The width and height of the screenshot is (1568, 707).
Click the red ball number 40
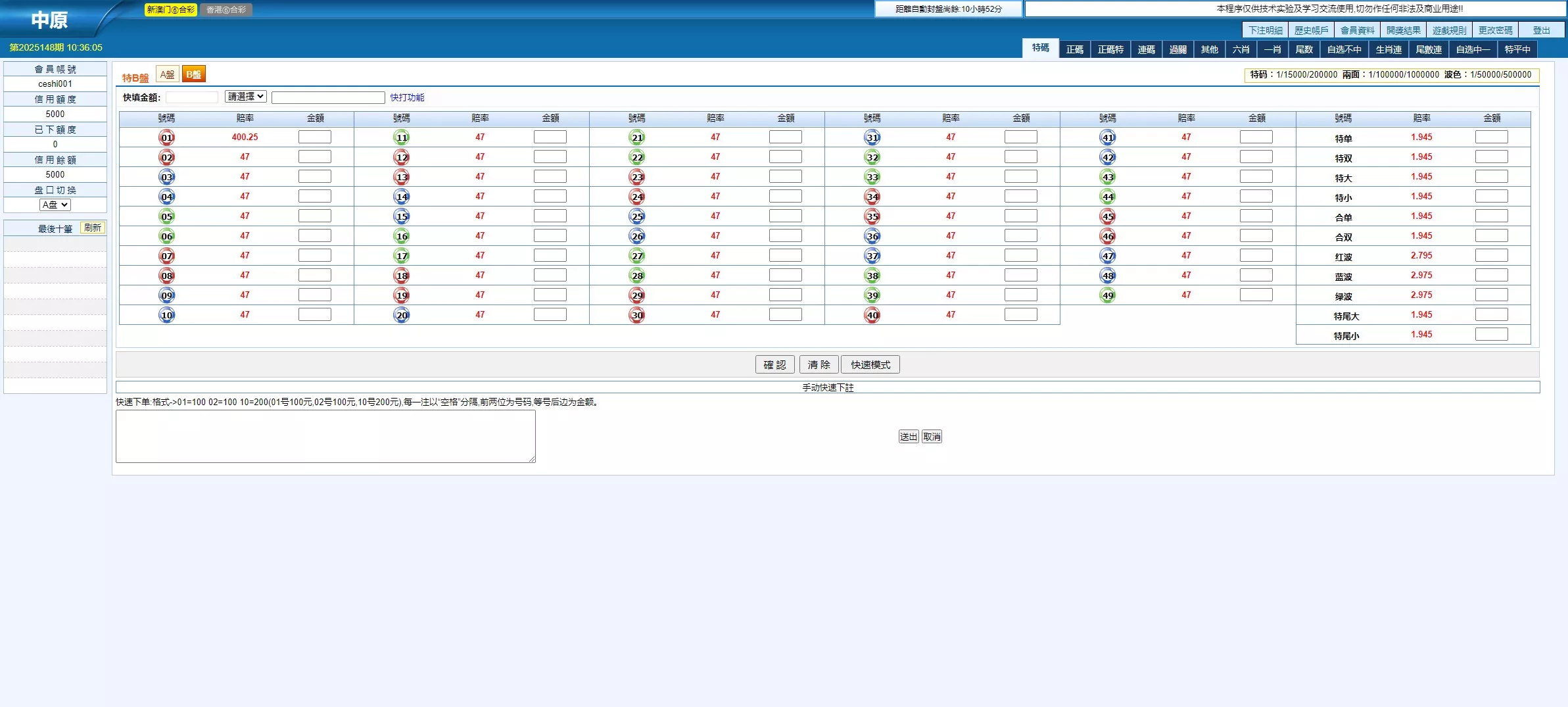pyautogui.click(x=872, y=315)
